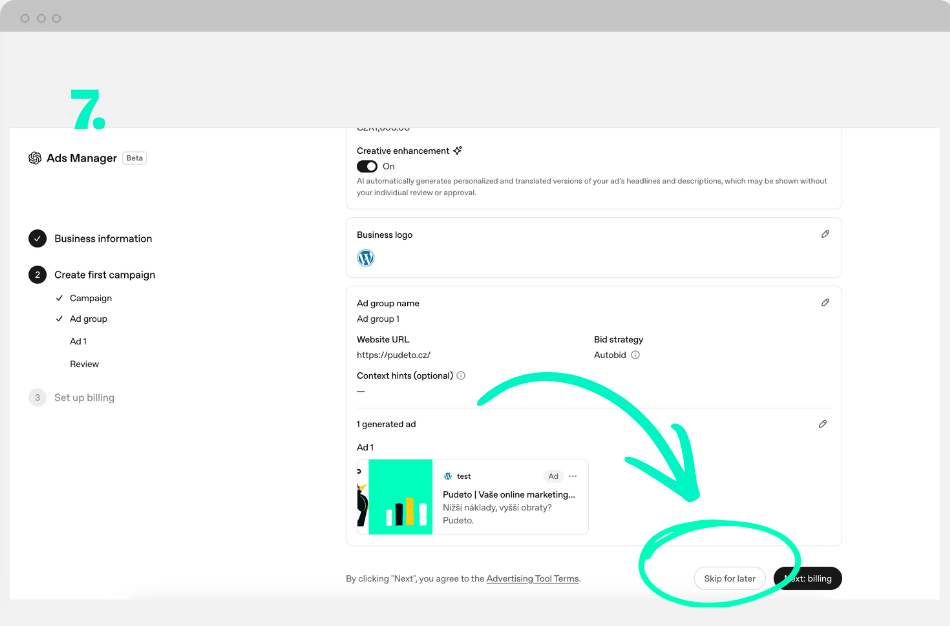
Task: Click the https://pudeto.cz/ website URL text
Action: pos(394,355)
